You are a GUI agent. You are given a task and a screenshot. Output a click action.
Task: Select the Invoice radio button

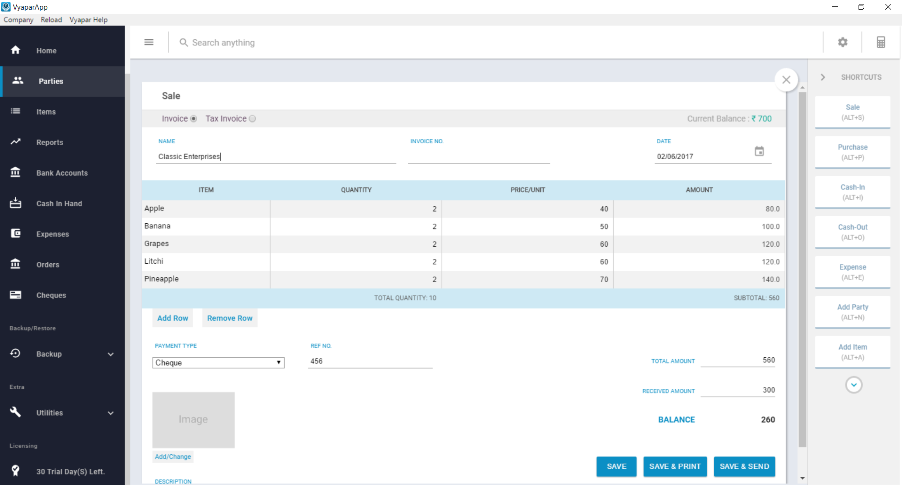coord(193,119)
